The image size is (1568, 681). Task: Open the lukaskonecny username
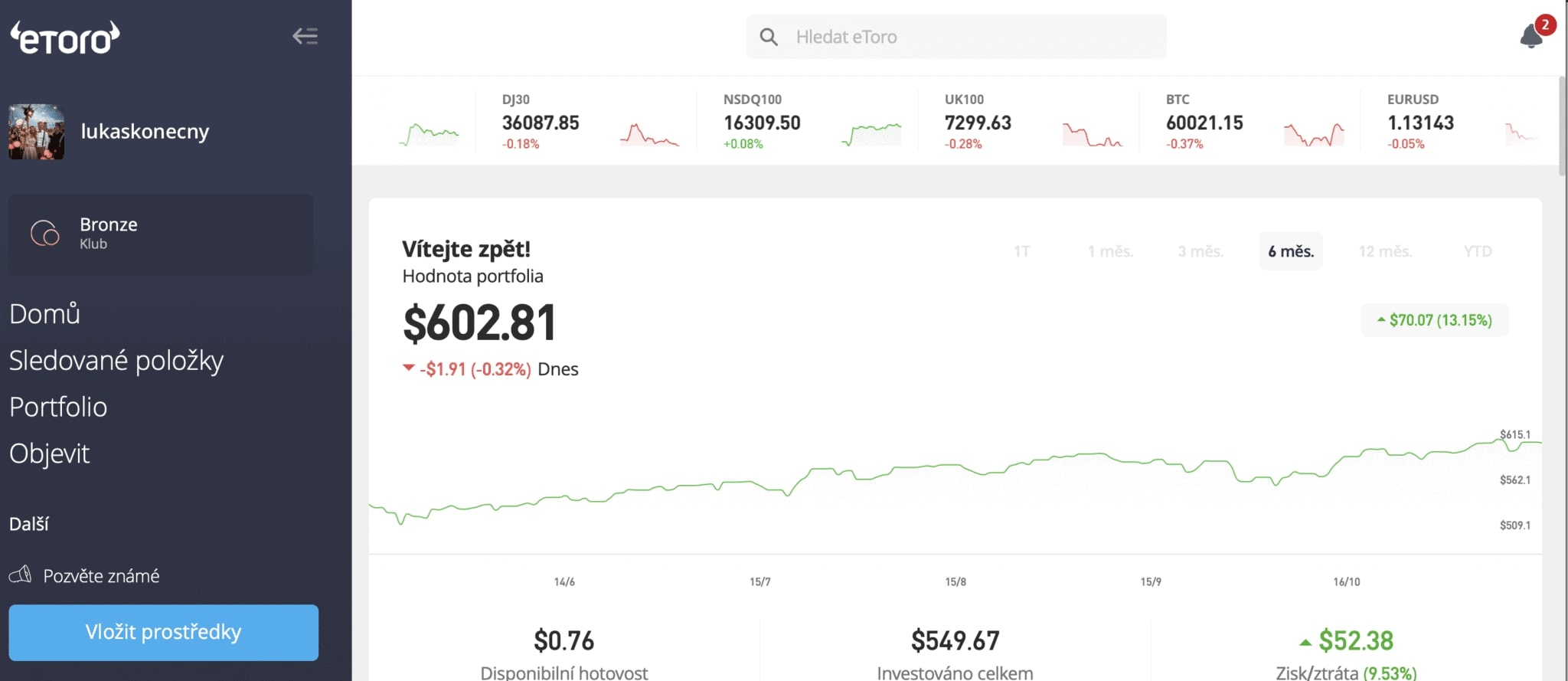pyautogui.click(x=145, y=132)
